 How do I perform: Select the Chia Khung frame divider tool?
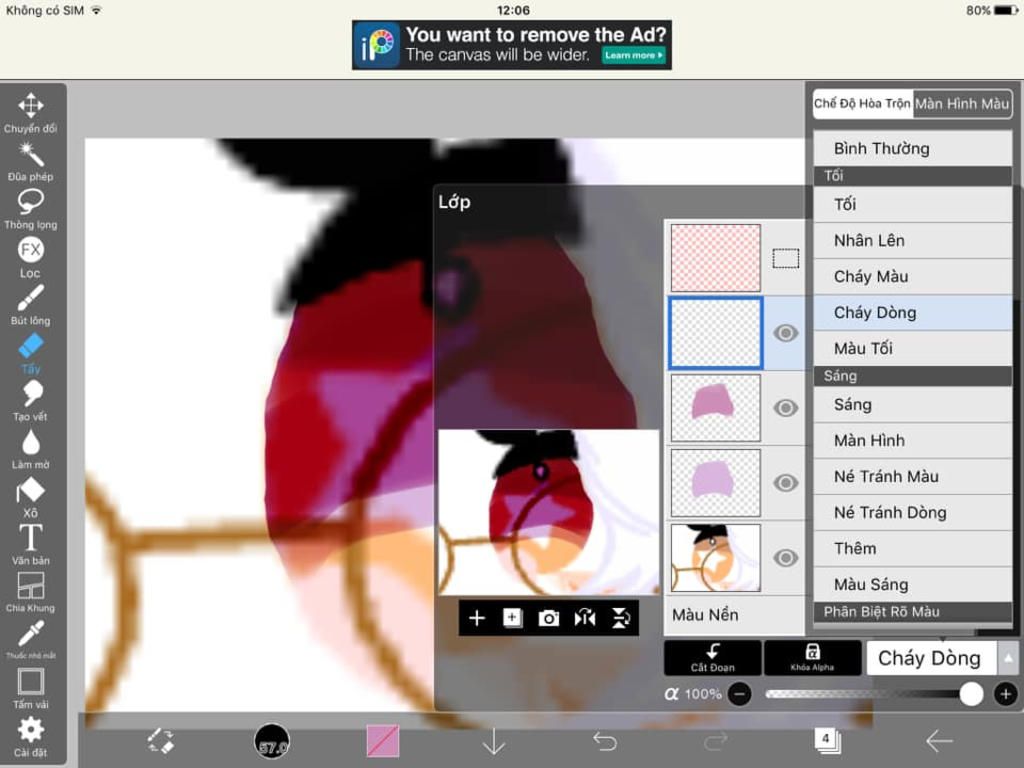pos(31,592)
